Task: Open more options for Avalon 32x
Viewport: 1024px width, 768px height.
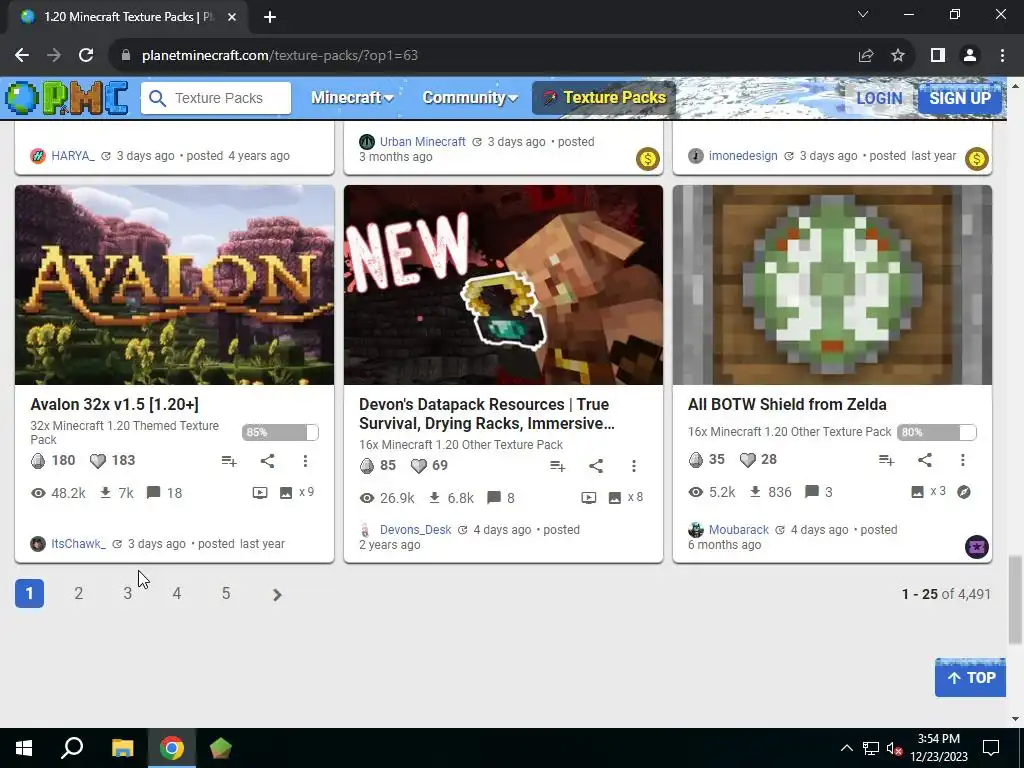Action: 305,461
